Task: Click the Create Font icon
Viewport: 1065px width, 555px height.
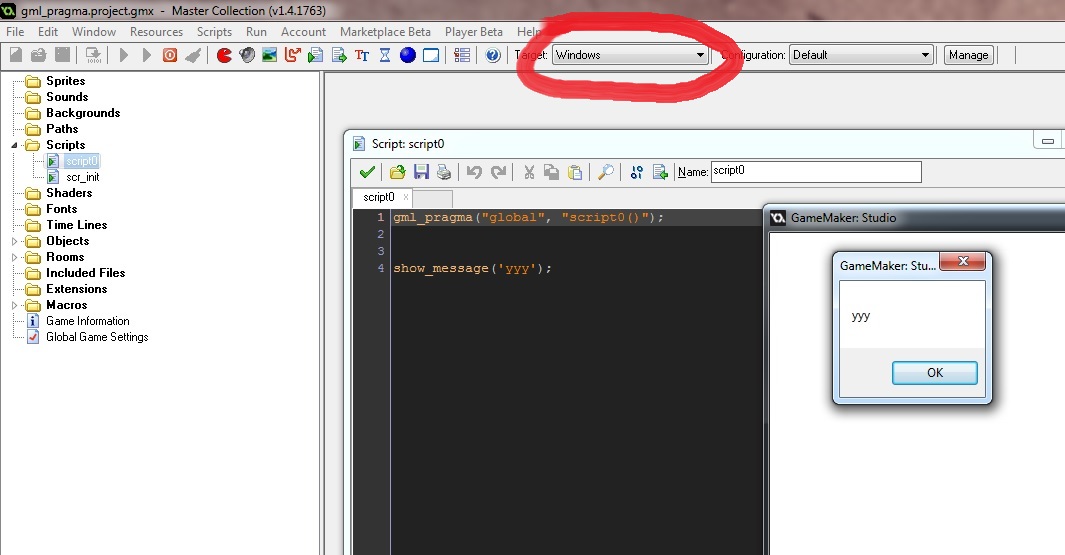Action: [x=362, y=55]
